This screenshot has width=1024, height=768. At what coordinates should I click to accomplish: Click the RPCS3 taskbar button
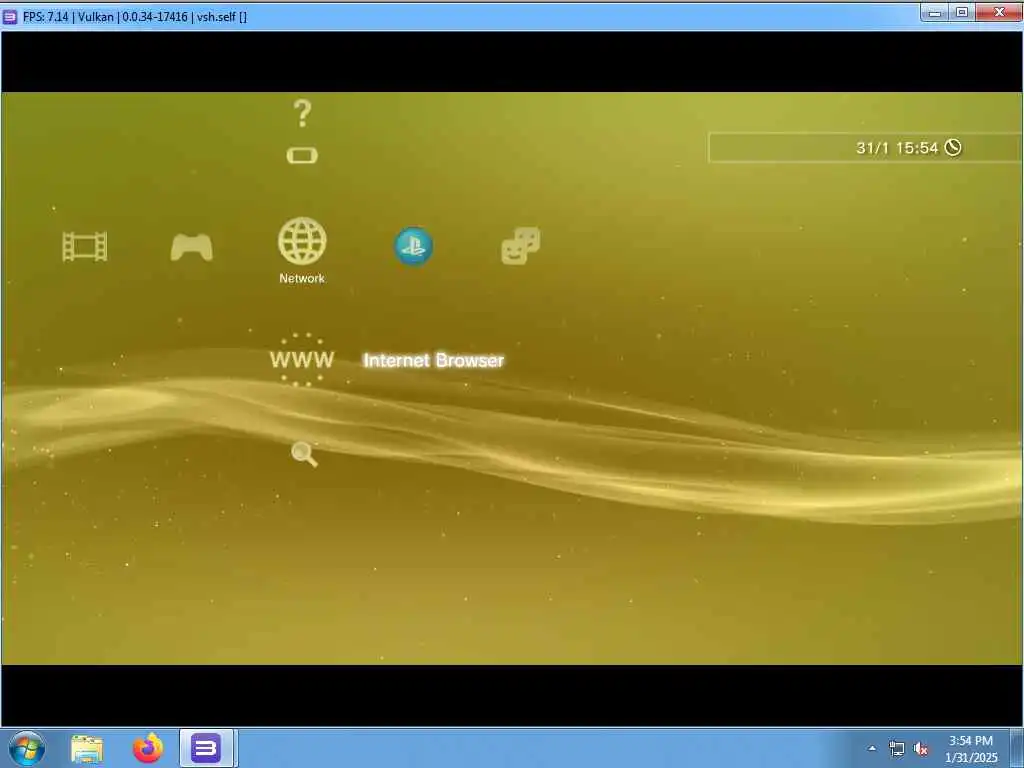(206, 748)
